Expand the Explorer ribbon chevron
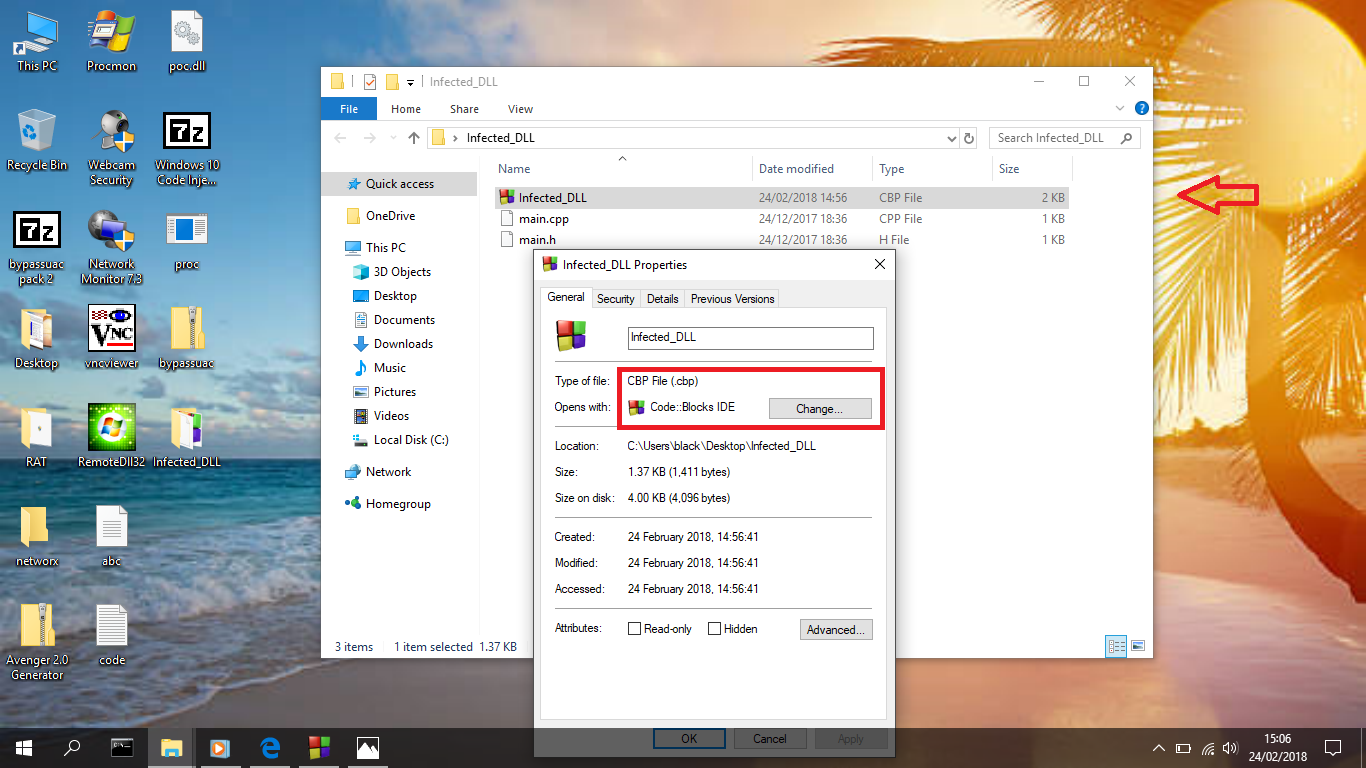This screenshot has width=1366, height=768. pos(1120,108)
